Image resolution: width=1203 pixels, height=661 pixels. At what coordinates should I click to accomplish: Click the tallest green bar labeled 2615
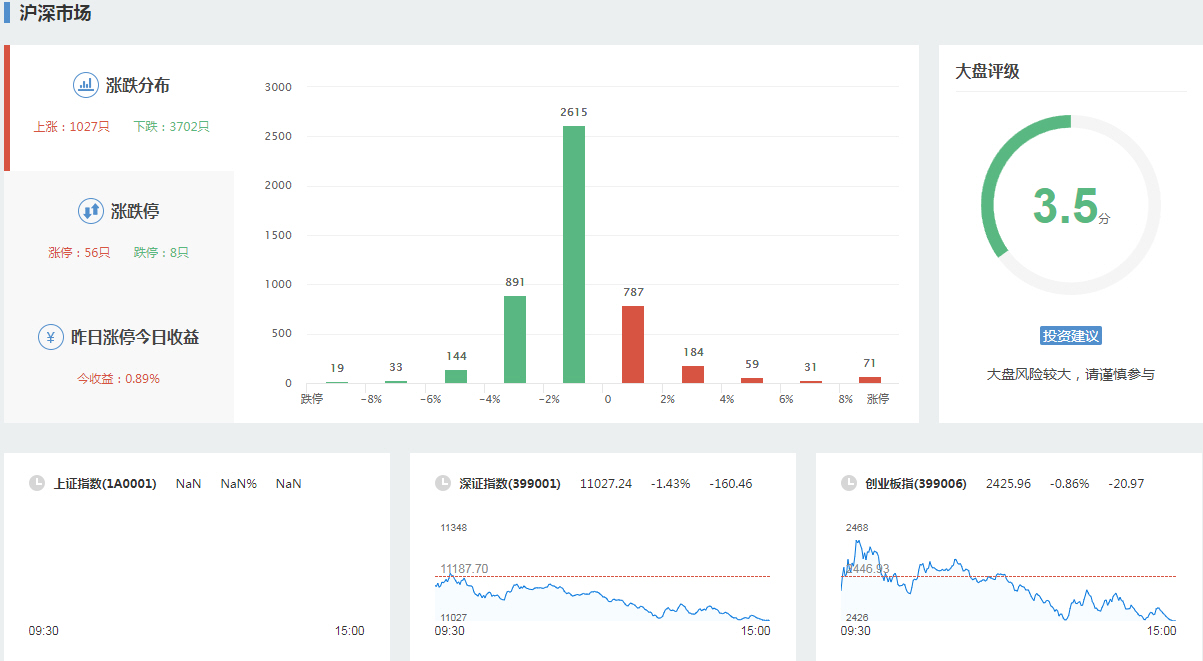pos(574,255)
